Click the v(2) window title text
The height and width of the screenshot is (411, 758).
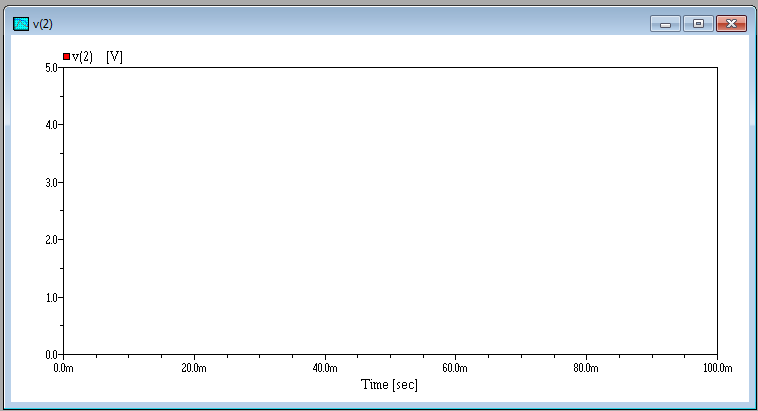click(x=43, y=24)
